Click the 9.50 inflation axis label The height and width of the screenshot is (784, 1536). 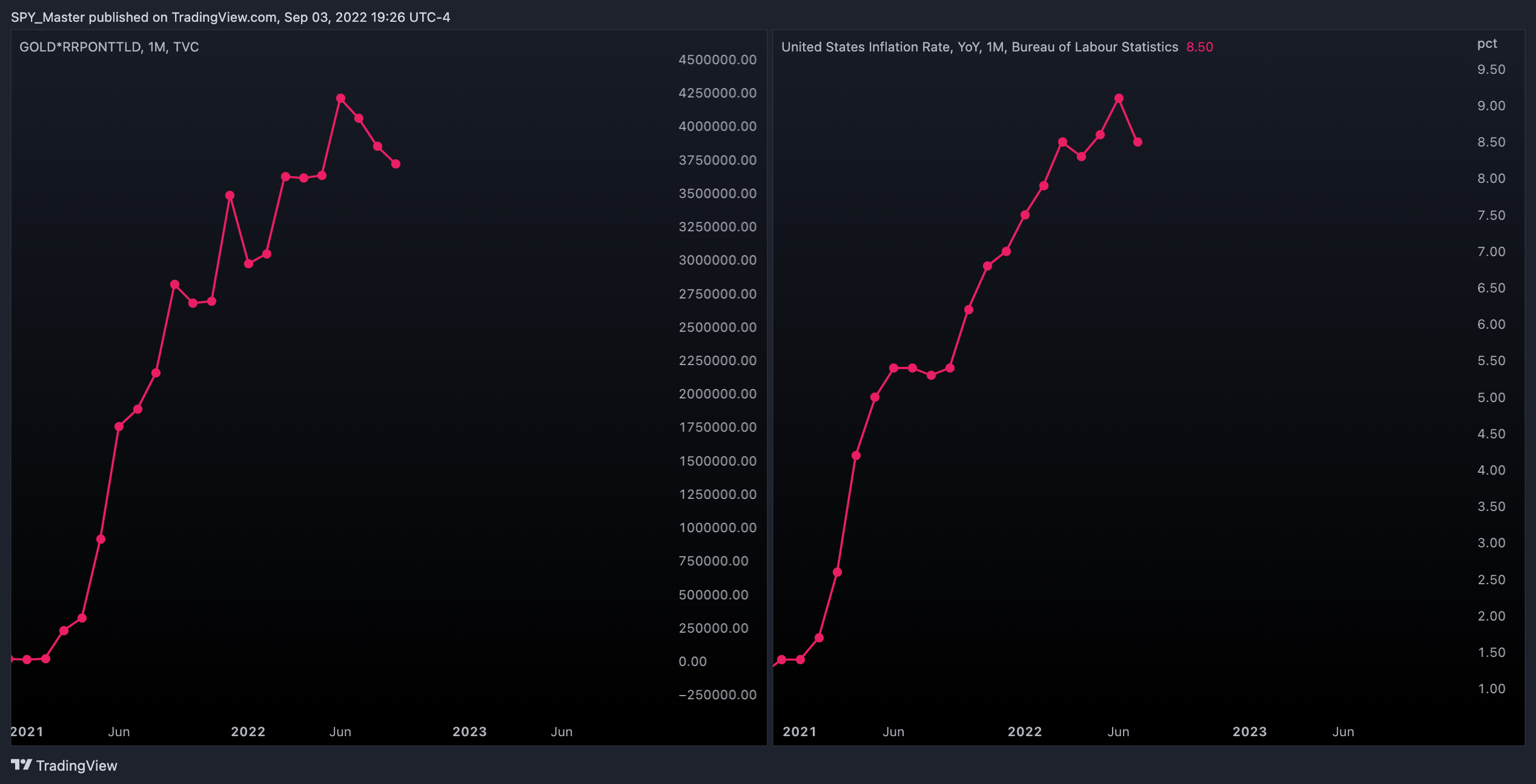click(1491, 69)
